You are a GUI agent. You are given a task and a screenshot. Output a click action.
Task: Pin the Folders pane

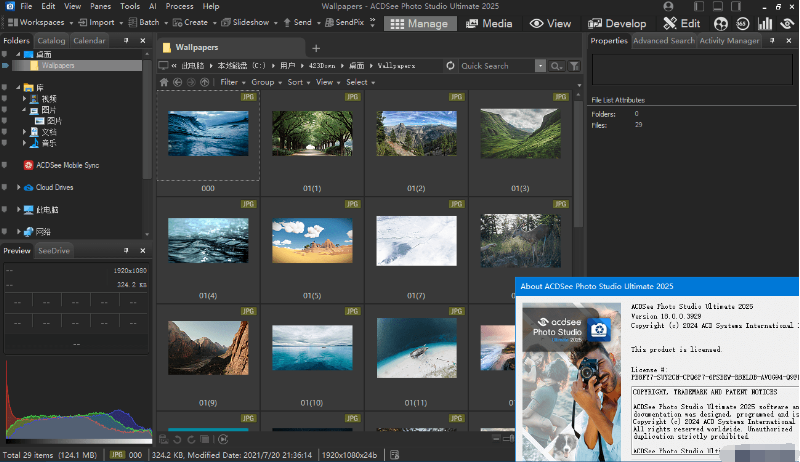click(x=126, y=40)
